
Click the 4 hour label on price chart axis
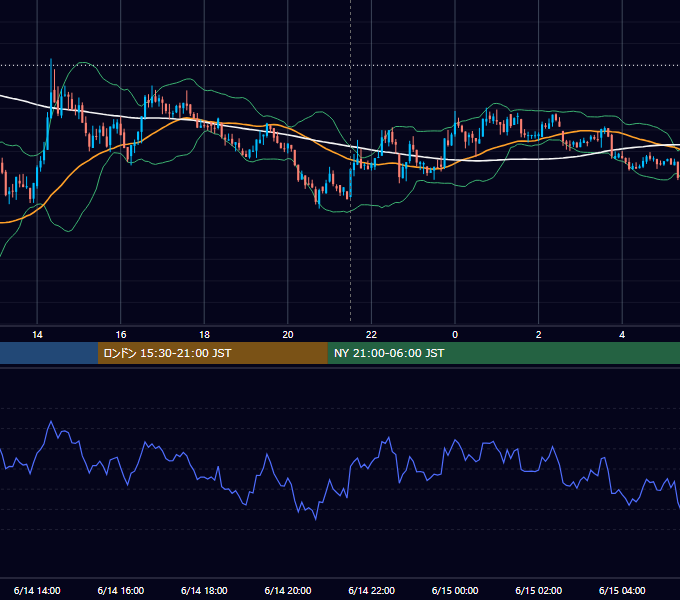pyautogui.click(x=622, y=335)
